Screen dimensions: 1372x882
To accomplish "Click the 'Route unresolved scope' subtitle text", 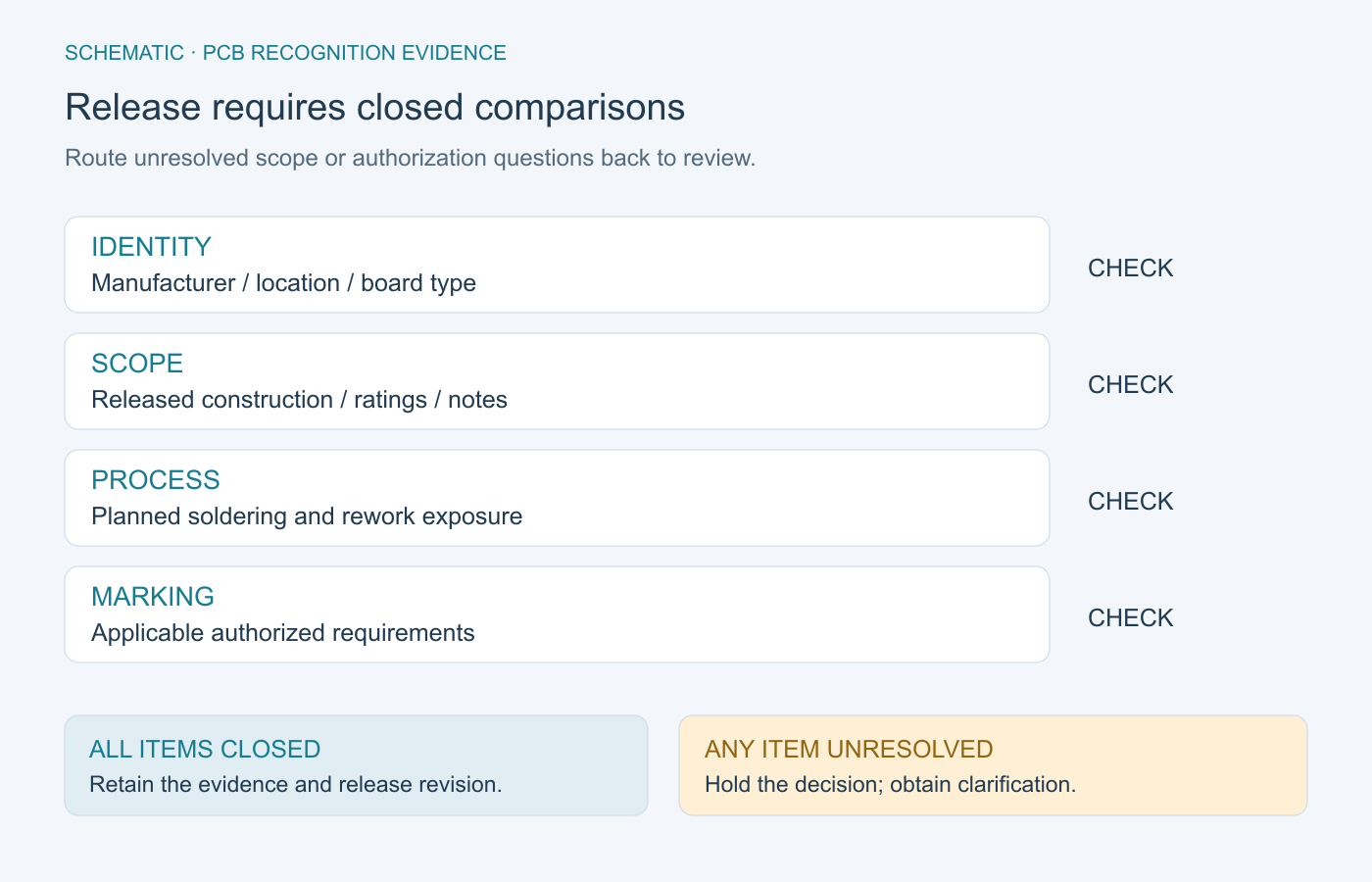I will [410, 158].
